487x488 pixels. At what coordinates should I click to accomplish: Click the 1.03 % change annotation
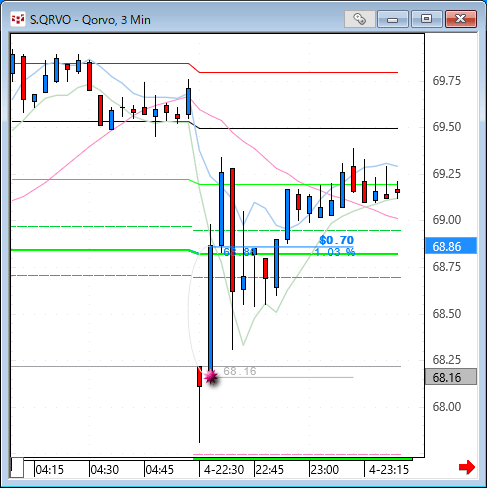pyautogui.click(x=335, y=252)
